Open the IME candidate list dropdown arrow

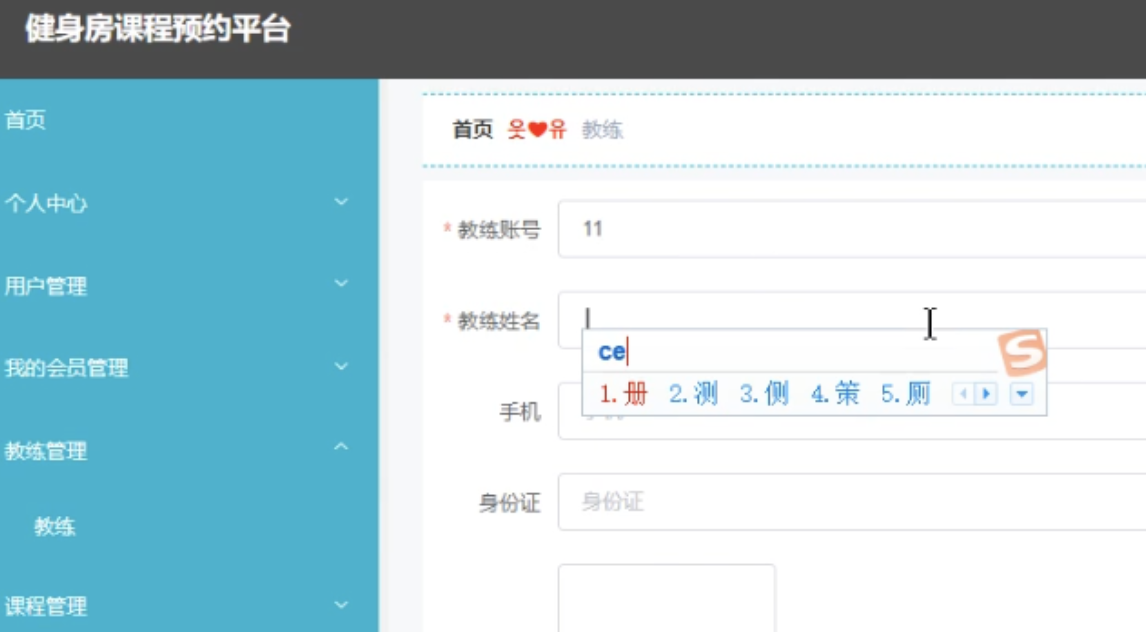pyautogui.click(x=1022, y=395)
